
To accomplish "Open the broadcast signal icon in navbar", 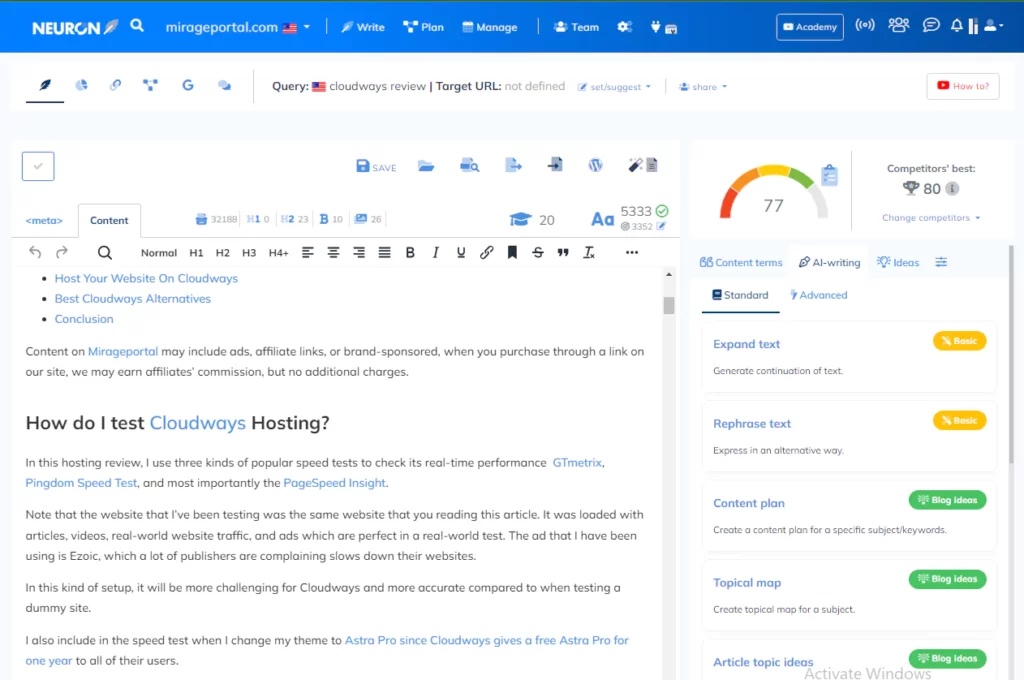I will click(x=865, y=25).
